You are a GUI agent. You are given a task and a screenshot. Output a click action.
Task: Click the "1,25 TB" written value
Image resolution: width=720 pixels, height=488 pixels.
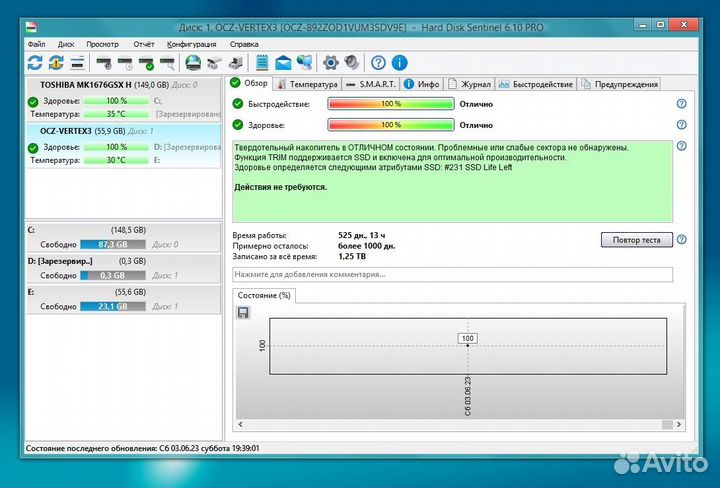pyautogui.click(x=352, y=256)
